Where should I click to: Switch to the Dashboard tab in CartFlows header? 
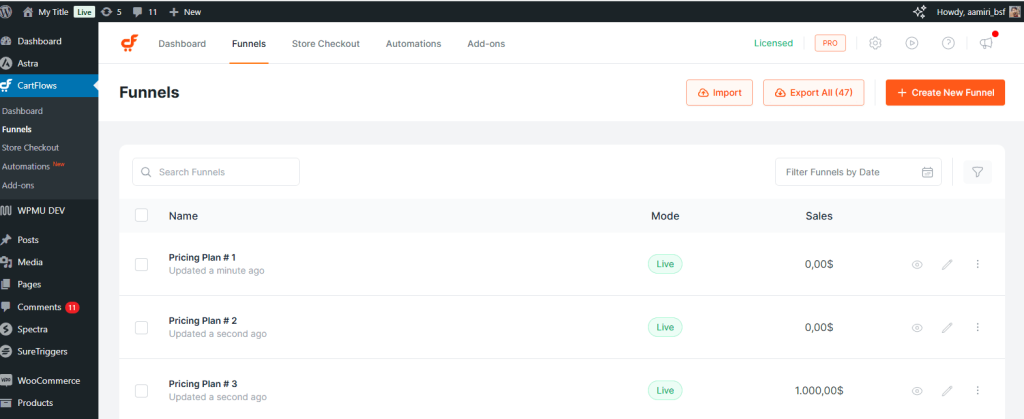pos(182,44)
